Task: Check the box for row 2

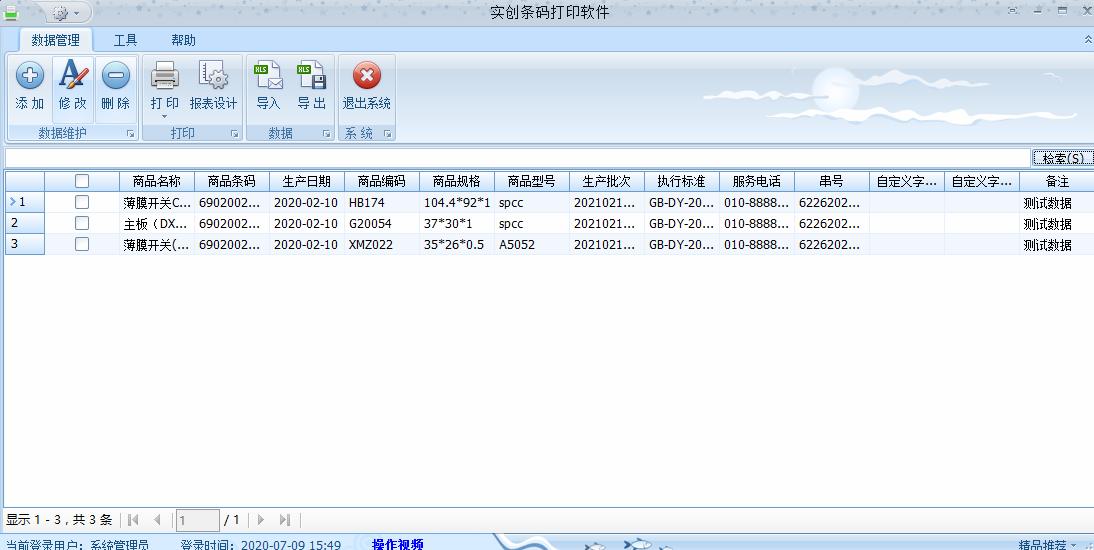Action: click(x=82, y=223)
